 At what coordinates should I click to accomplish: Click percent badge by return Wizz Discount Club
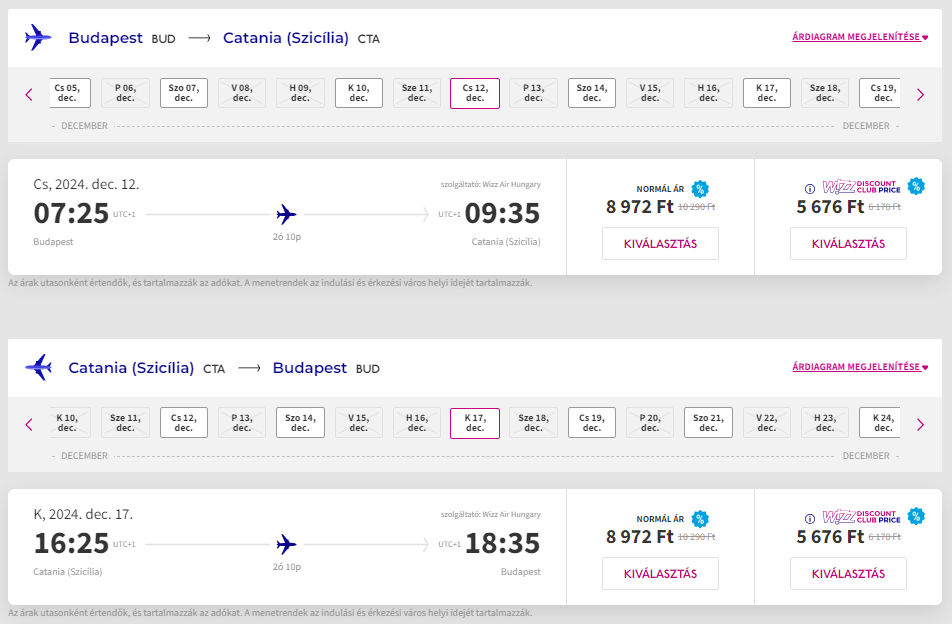(x=916, y=517)
